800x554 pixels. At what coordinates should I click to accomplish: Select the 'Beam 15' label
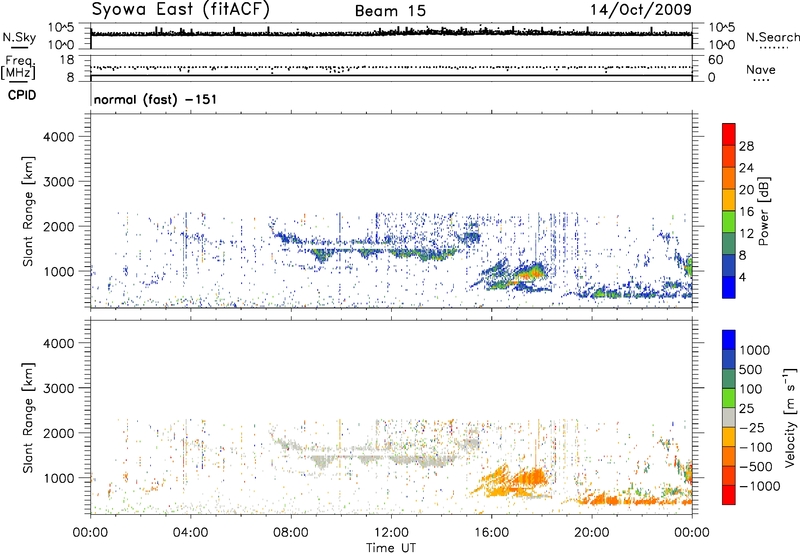click(390, 11)
